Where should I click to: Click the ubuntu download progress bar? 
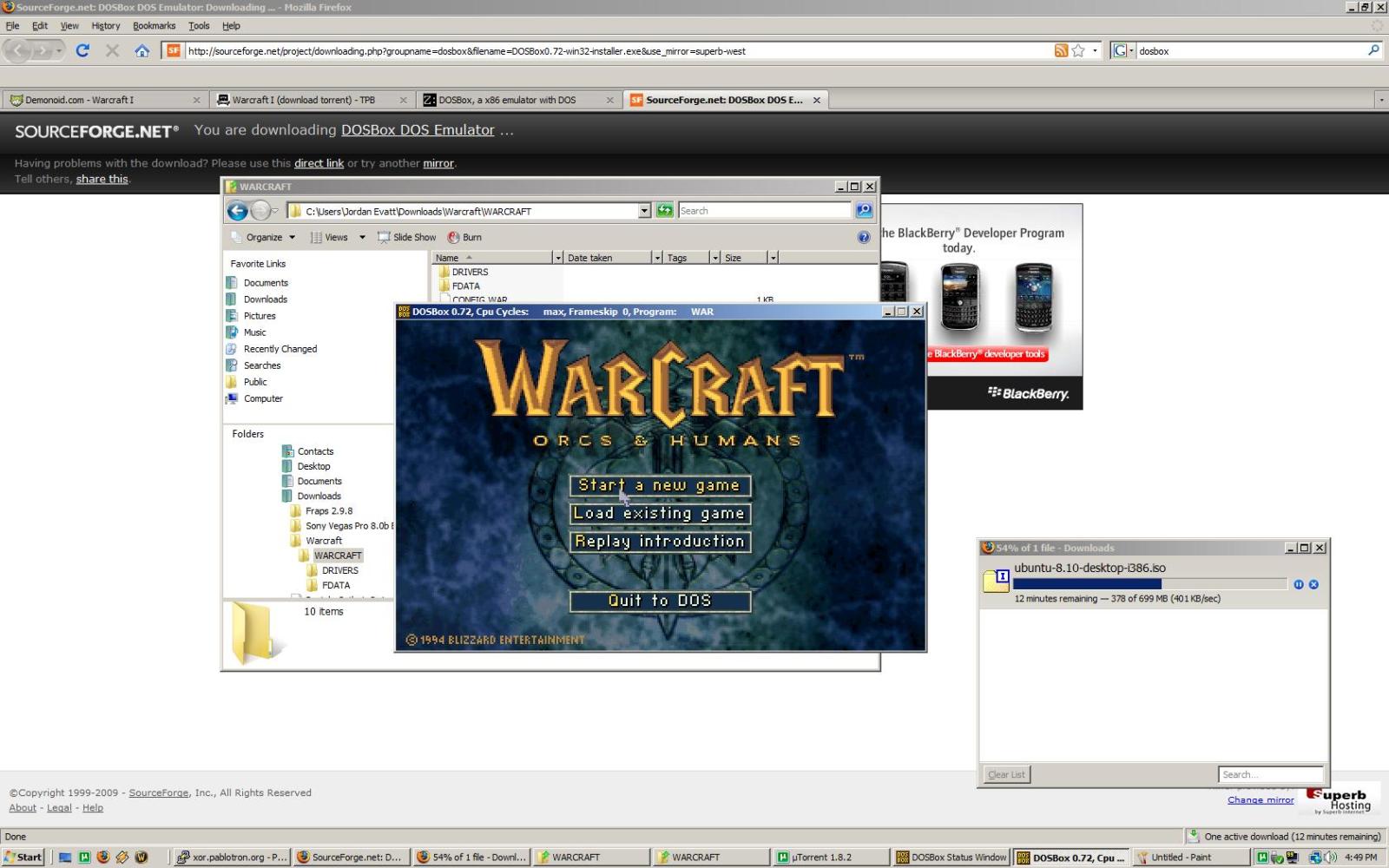click(1149, 584)
